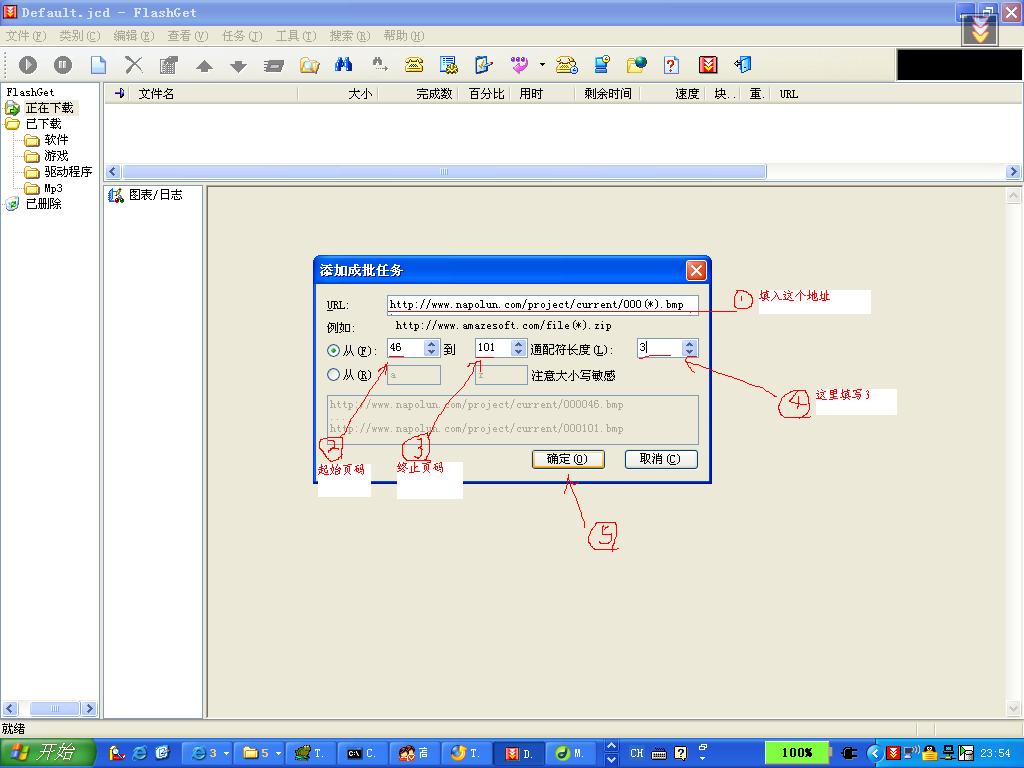
Task: Close the 添加成批任务 dialog
Action: (x=696, y=270)
